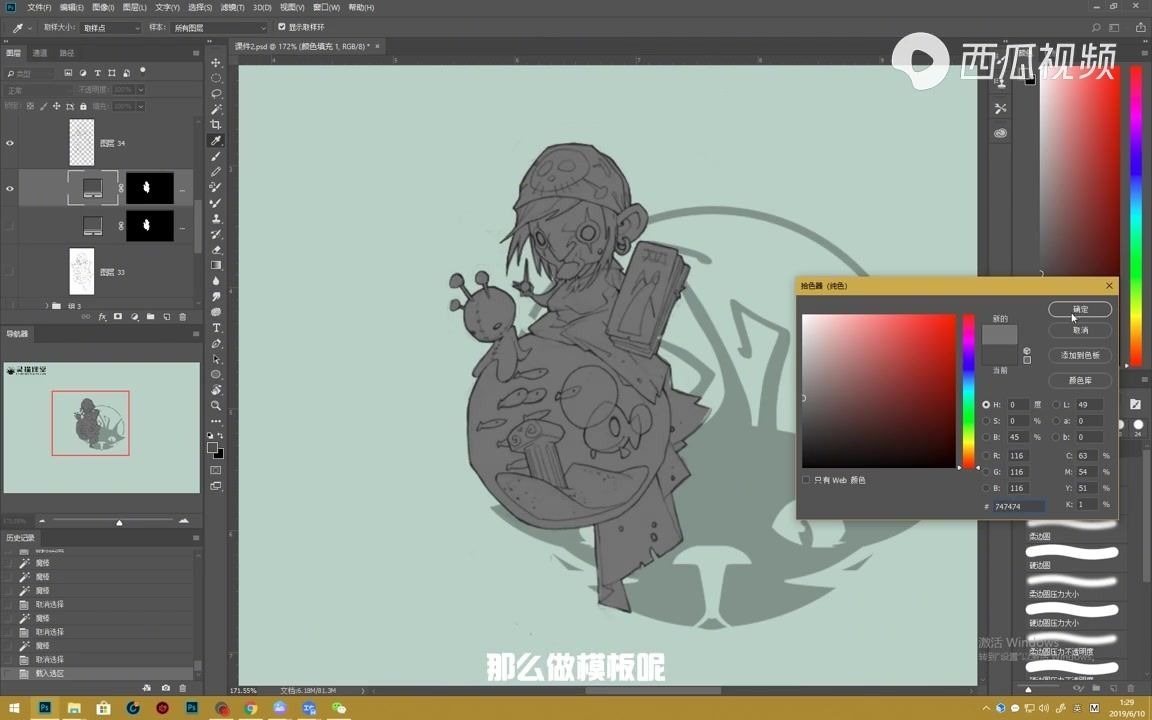Select the Eyedropper tool in the toolbar
The image size is (1152, 720).
215,142
